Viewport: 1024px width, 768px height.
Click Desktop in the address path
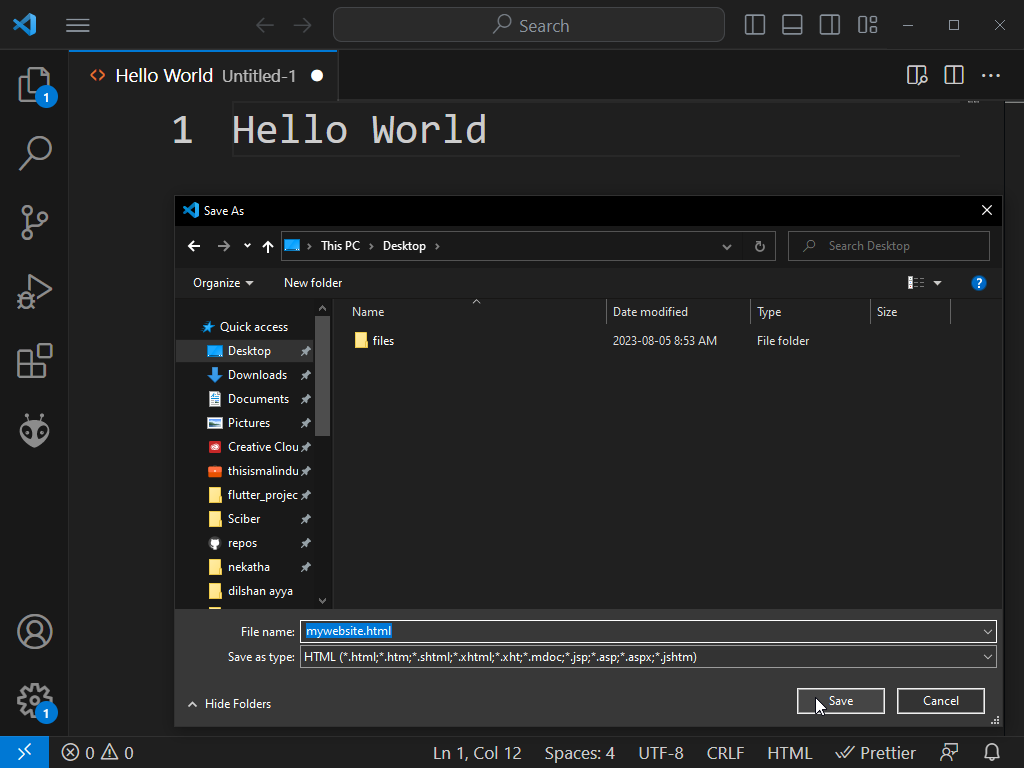click(x=404, y=246)
